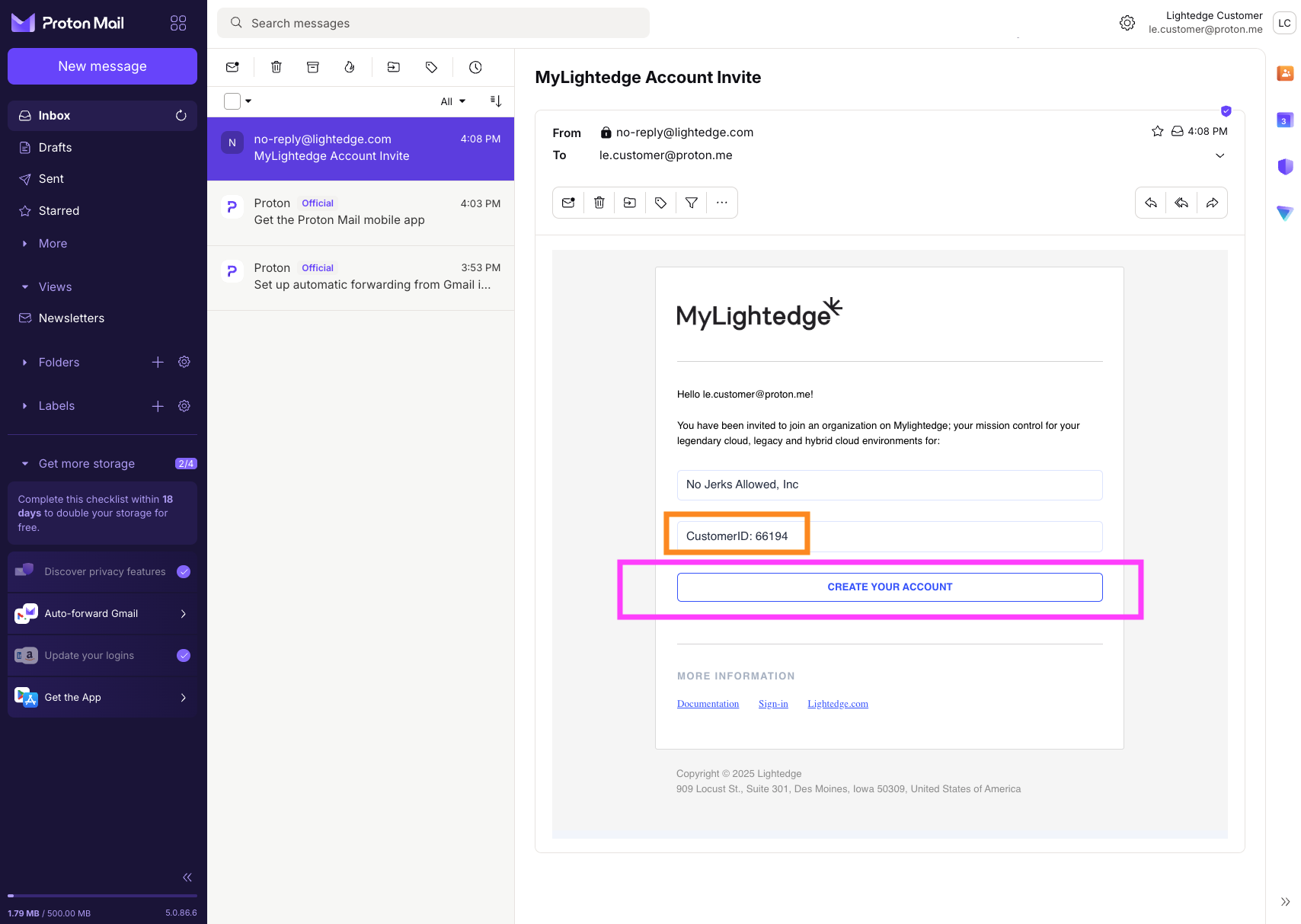Expand right side panel double chevron
This screenshot has height=924, width=1301.
[1285, 902]
